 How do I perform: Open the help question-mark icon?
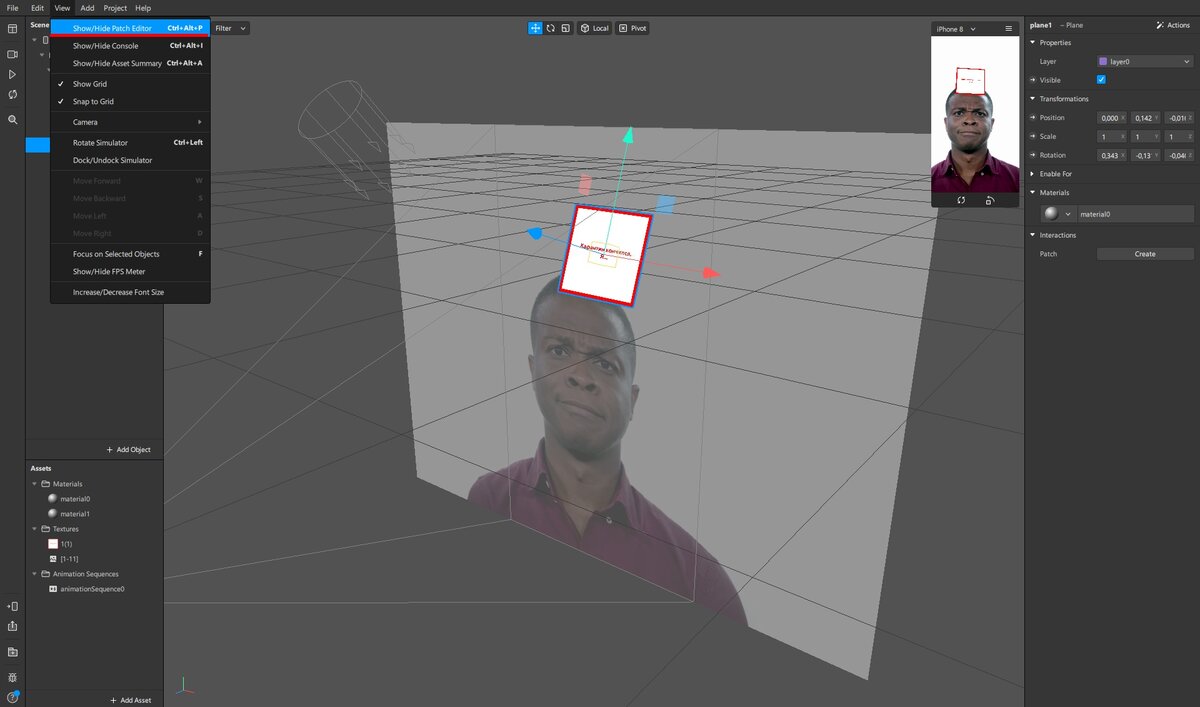[12, 697]
